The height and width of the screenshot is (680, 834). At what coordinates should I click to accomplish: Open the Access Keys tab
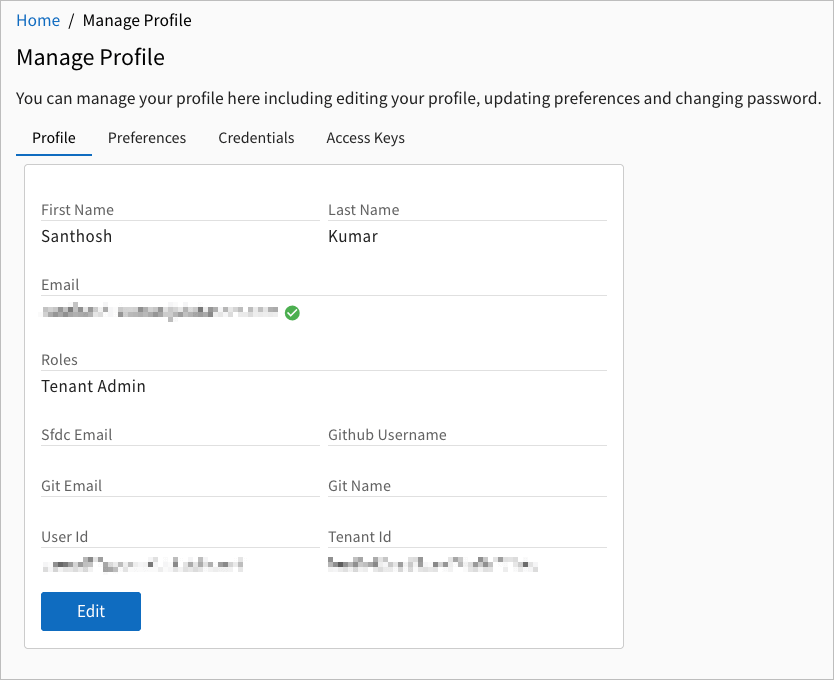pyautogui.click(x=365, y=138)
